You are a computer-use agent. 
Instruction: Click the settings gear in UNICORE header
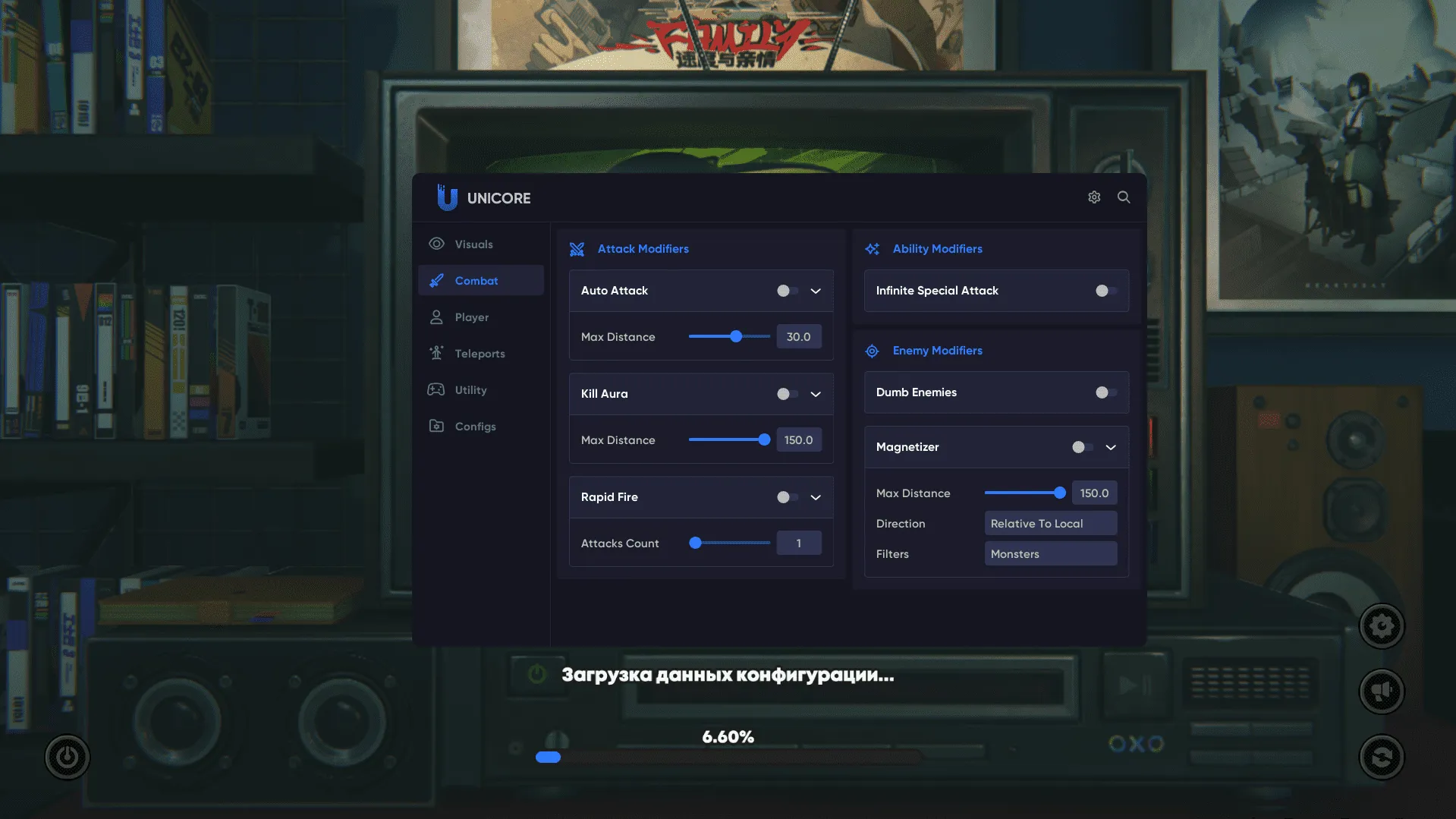tap(1094, 197)
